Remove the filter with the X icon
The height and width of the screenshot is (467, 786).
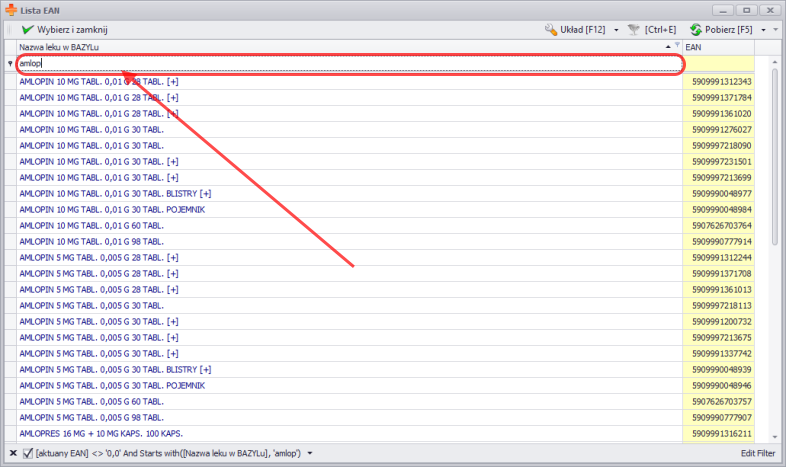(11, 453)
